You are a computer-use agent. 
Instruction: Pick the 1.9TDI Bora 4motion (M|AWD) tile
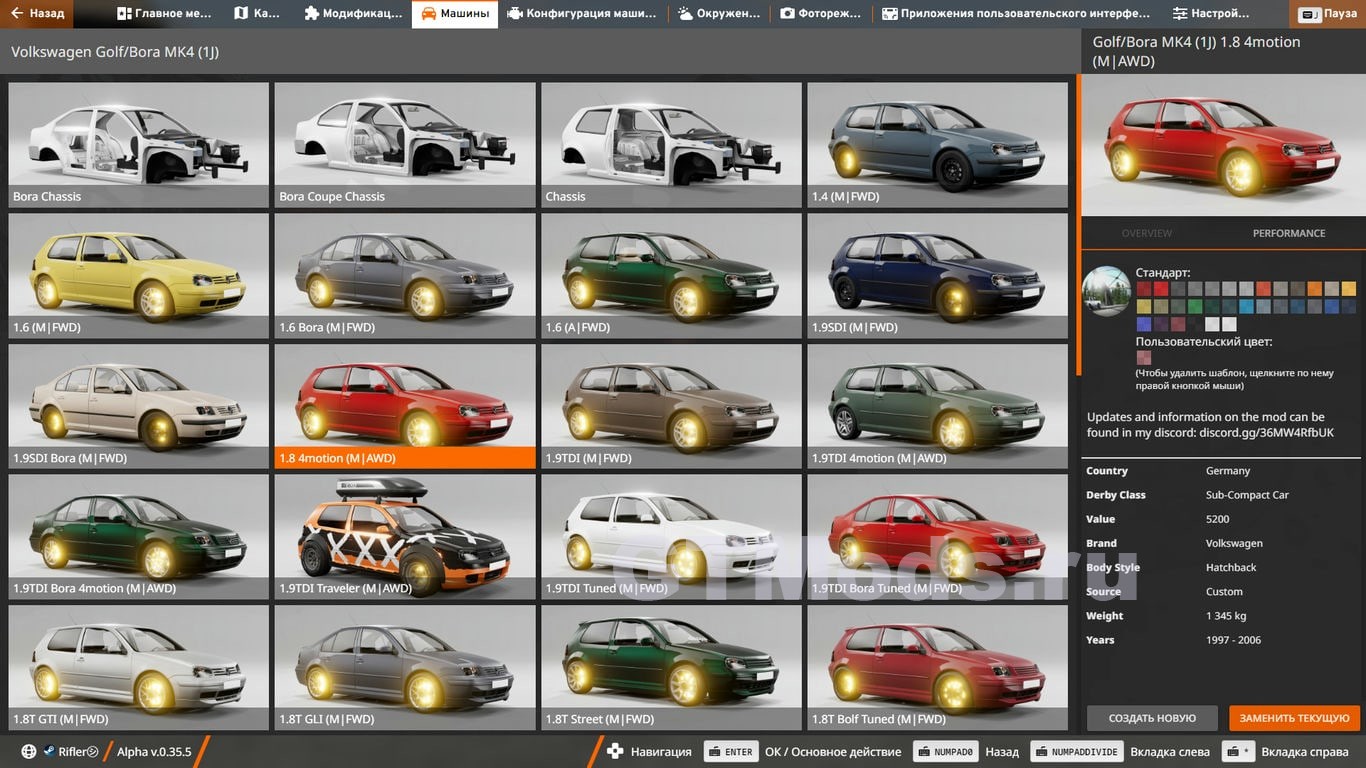tap(139, 537)
